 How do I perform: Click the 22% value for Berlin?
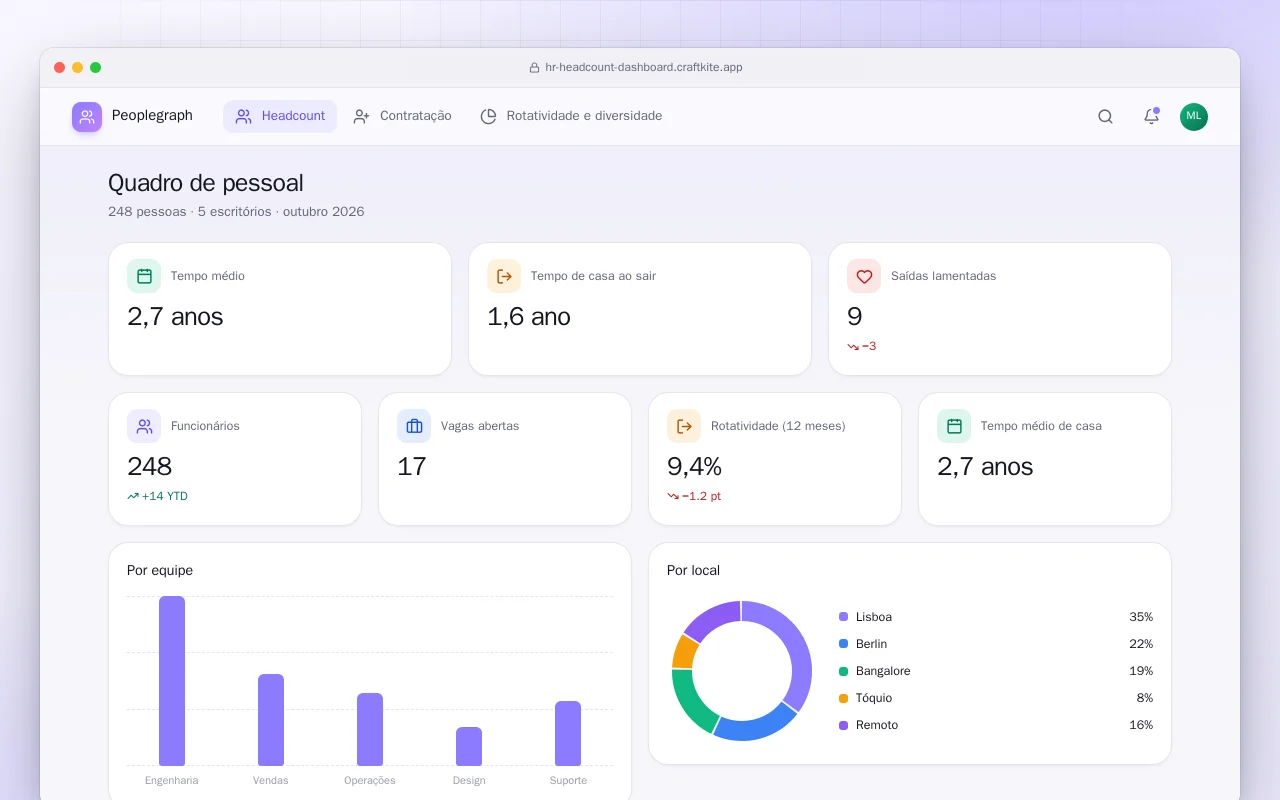click(x=1141, y=644)
